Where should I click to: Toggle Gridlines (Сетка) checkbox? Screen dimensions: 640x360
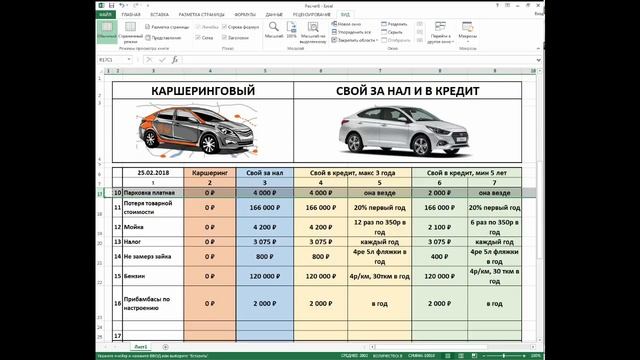click(x=204, y=38)
